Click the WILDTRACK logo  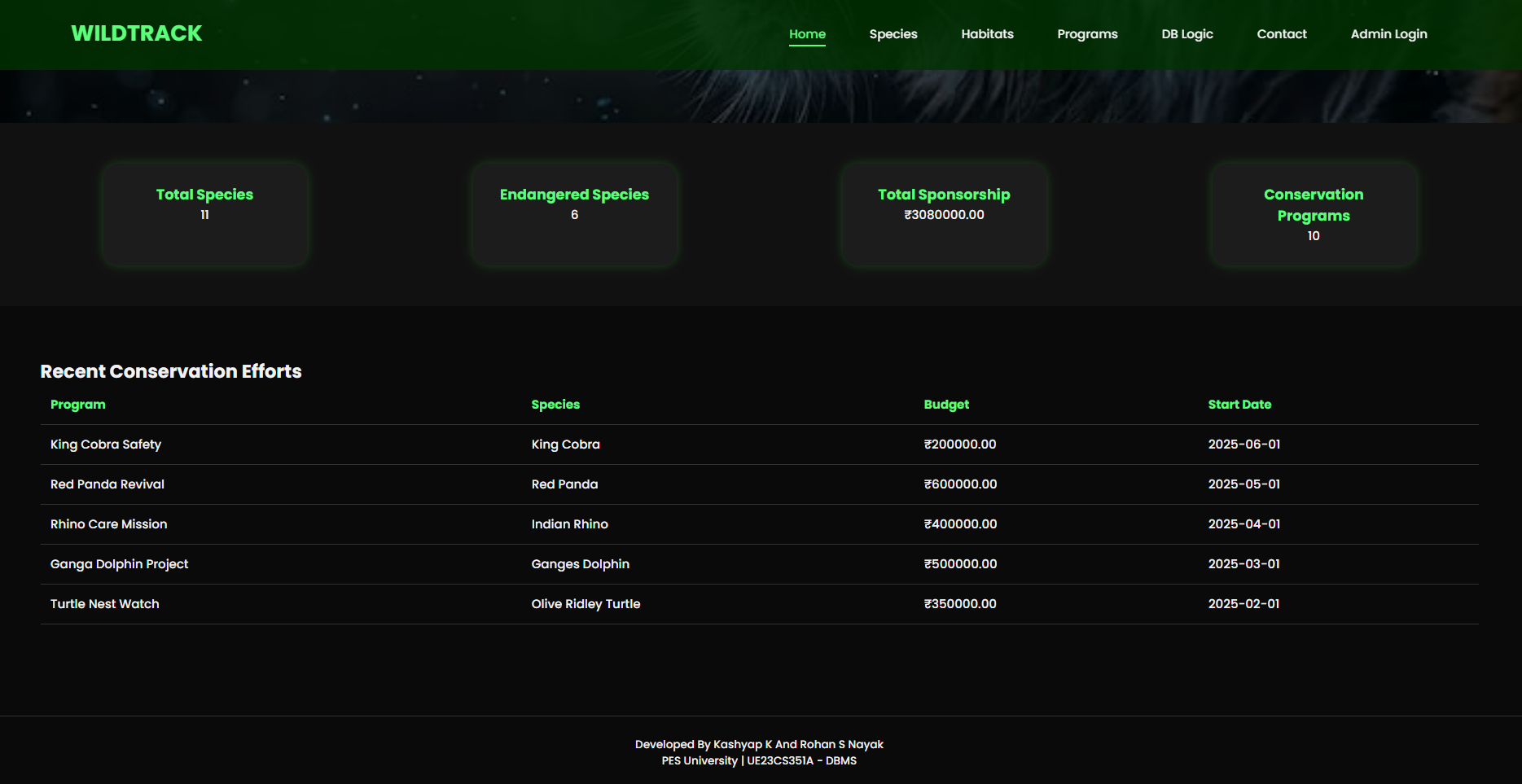(137, 33)
